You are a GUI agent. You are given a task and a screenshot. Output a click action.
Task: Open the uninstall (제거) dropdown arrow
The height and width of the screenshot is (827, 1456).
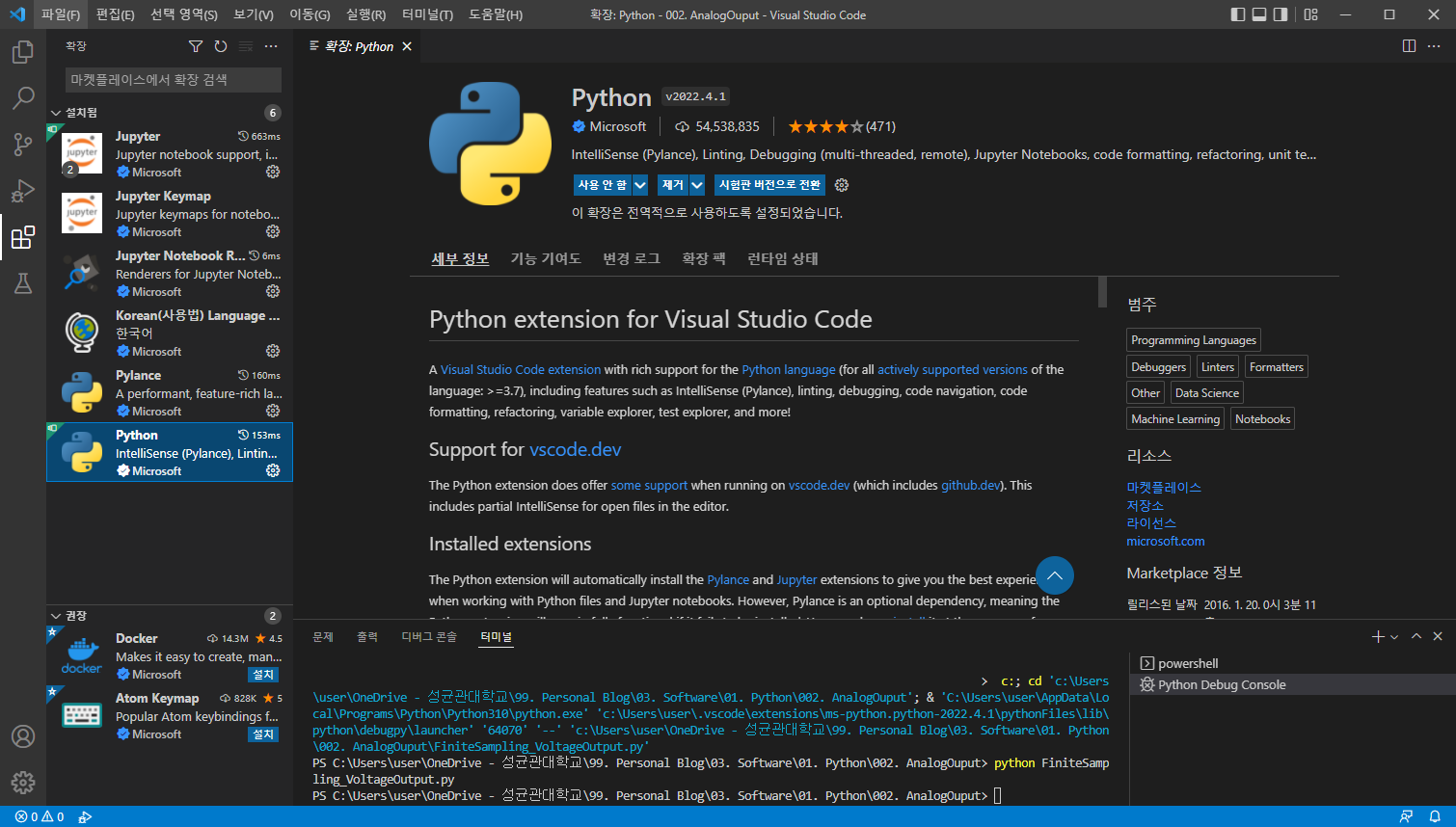(x=697, y=185)
